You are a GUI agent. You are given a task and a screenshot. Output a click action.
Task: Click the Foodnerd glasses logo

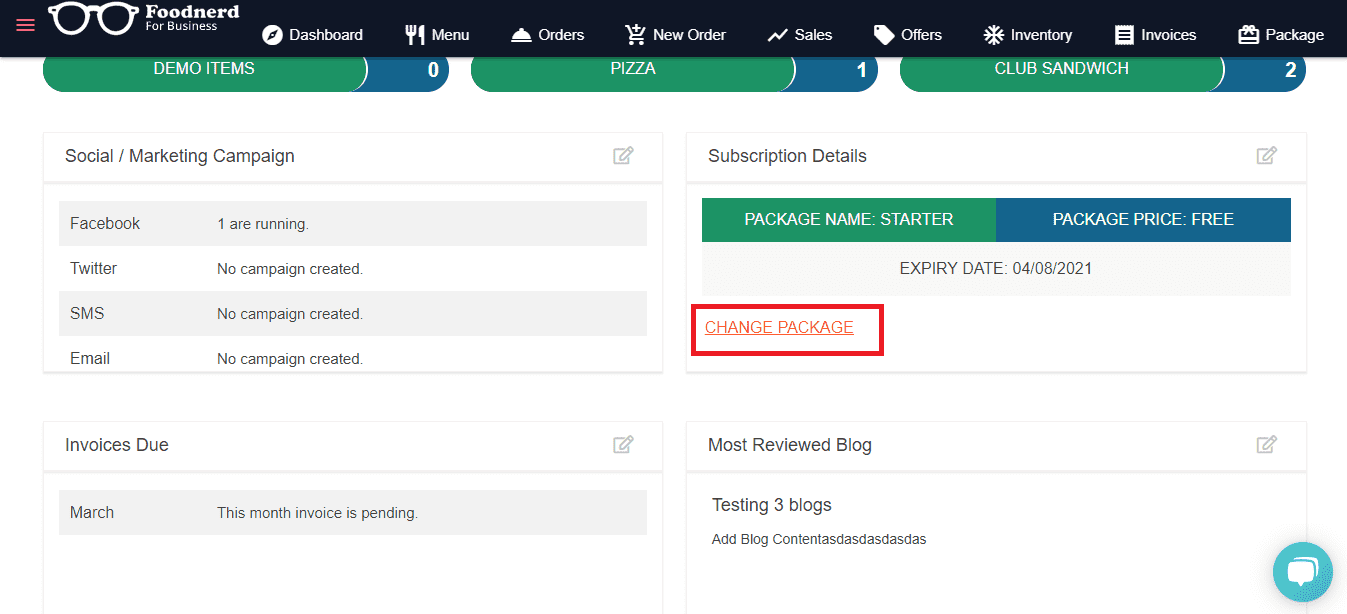[95, 19]
